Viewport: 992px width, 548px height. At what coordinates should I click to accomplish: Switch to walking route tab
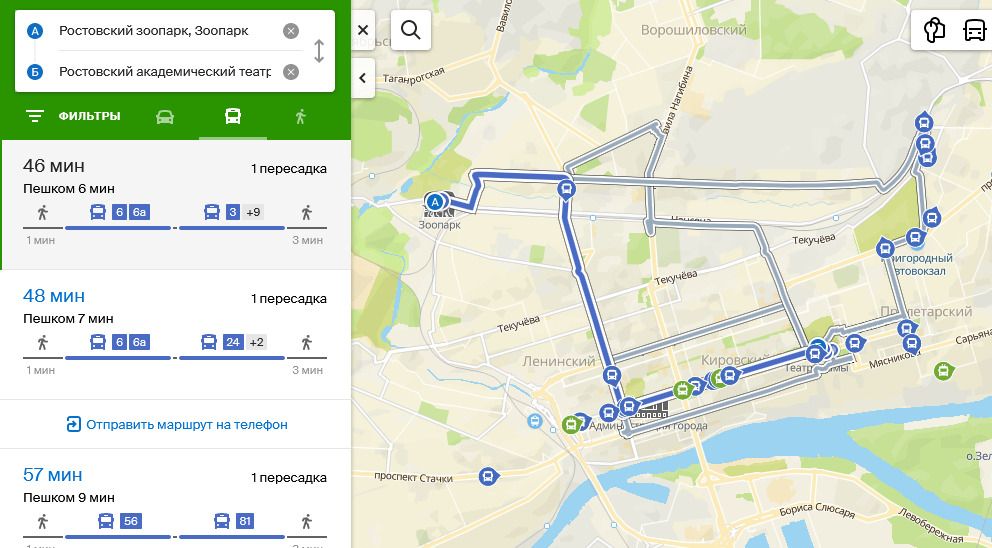pyautogui.click(x=301, y=116)
